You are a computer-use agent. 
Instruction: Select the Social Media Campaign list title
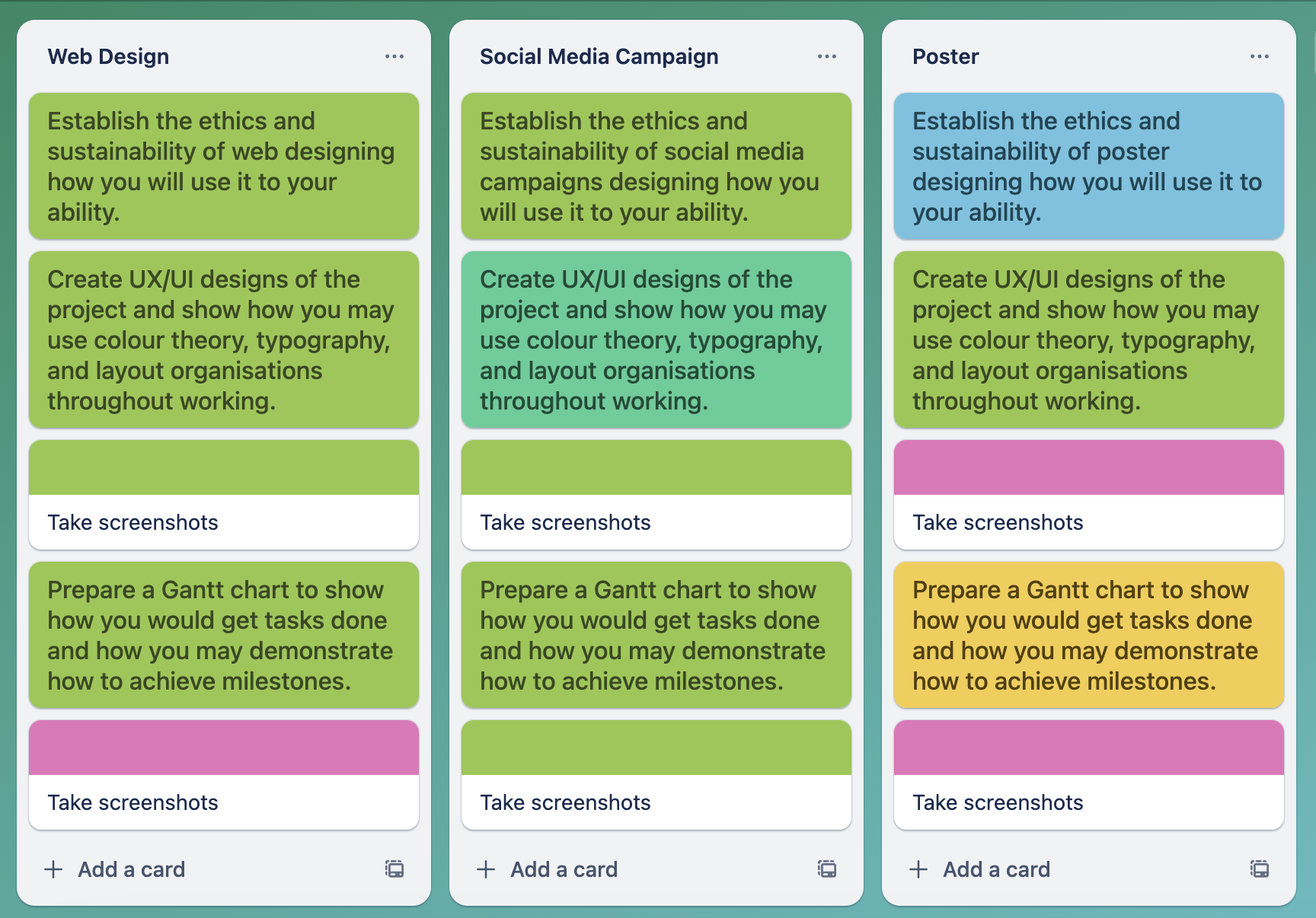pyautogui.click(x=599, y=56)
